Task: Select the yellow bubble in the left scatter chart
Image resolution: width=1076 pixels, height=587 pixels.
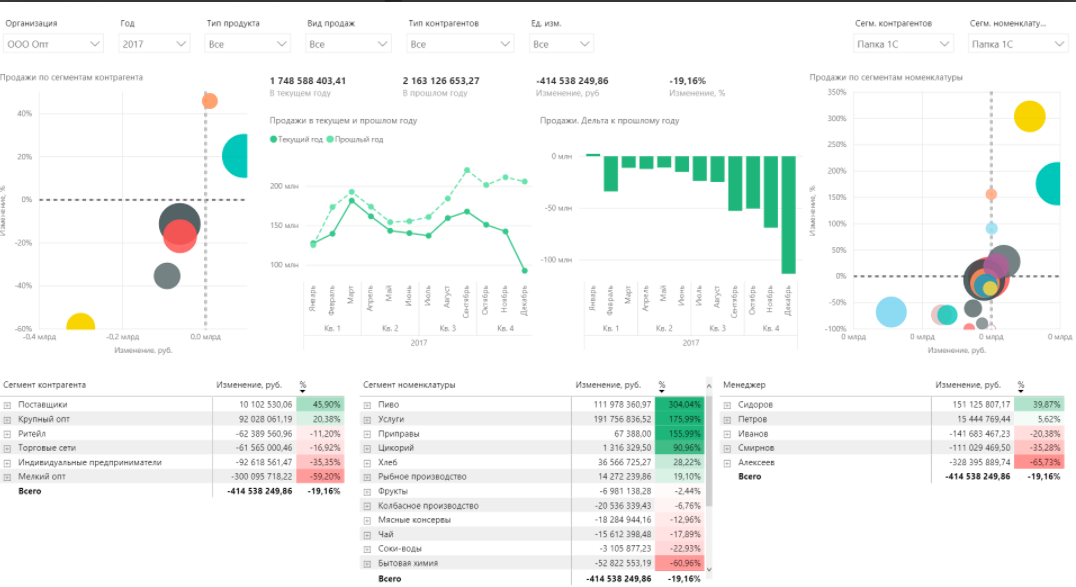Action: click(80, 322)
